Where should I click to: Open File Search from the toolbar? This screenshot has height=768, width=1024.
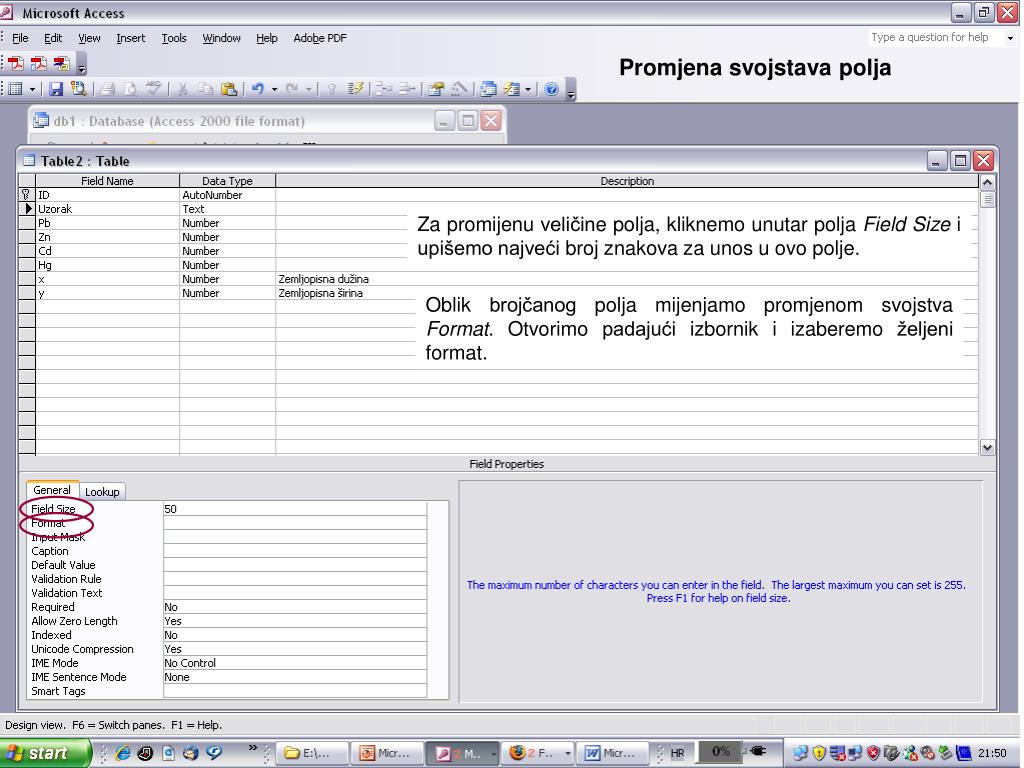click(x=78, y=89)
